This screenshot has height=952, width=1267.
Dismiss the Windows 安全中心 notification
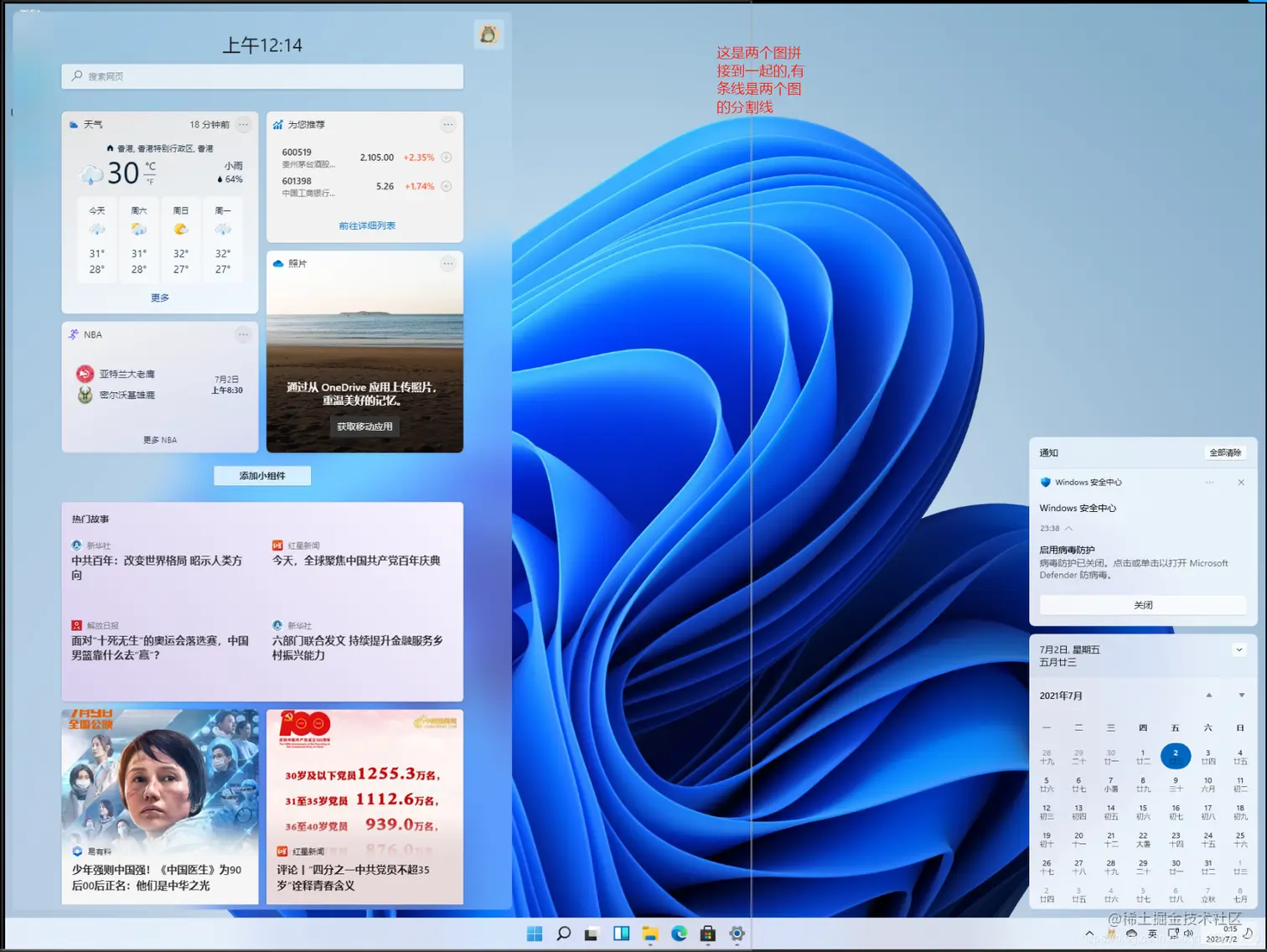click(x=1241, y=483)
